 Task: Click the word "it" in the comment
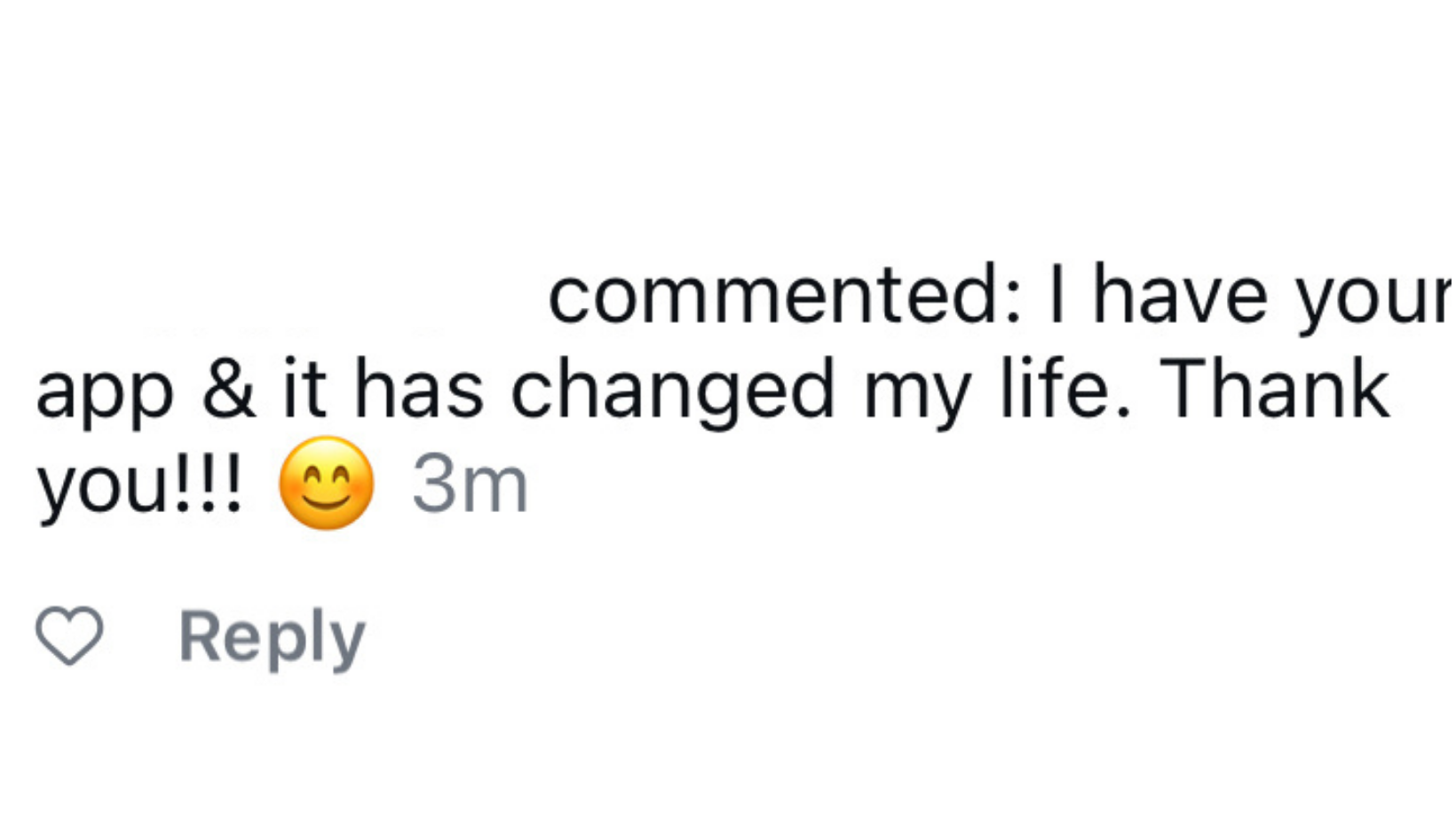point(305,389)
